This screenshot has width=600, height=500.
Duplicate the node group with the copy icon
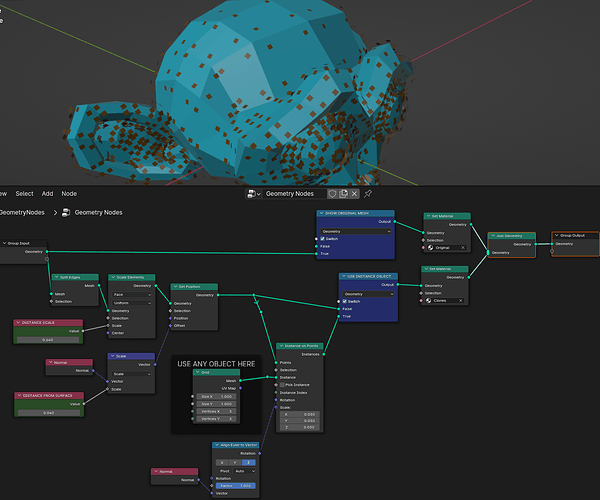[343, 194]
